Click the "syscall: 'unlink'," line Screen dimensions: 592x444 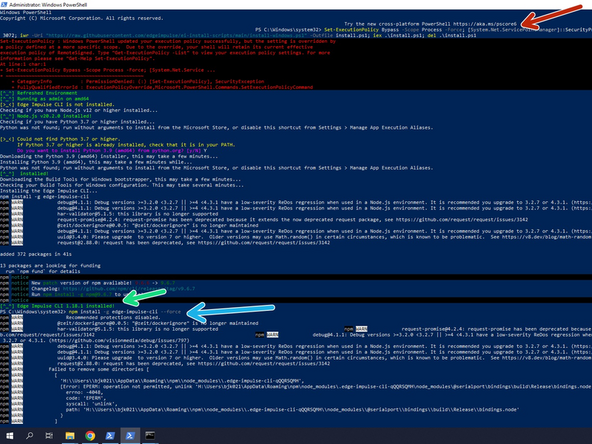click(92, 404)
